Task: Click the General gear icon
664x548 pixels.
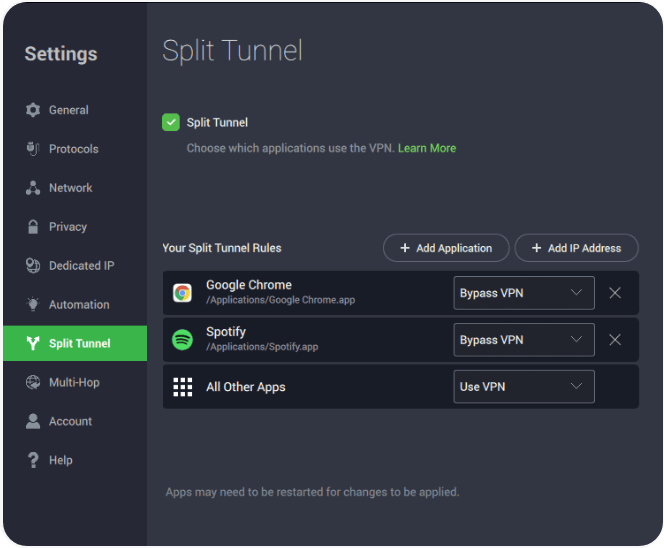Action: point(33,110)
